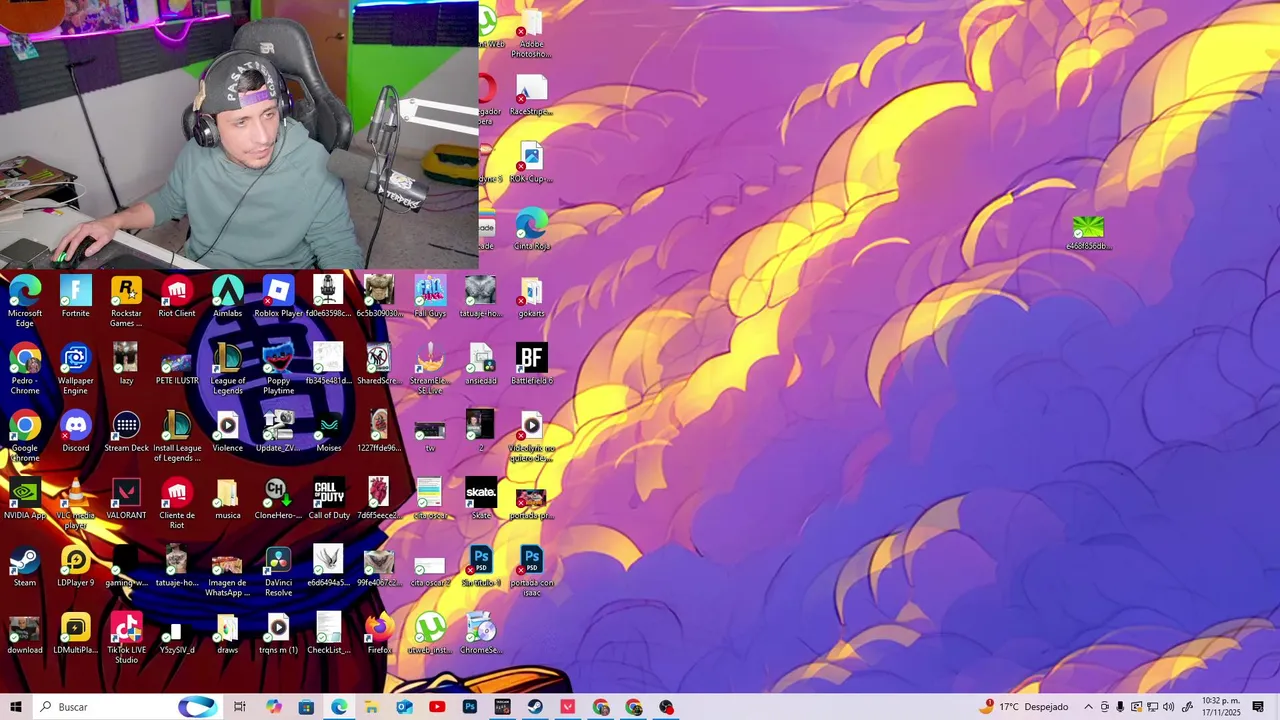Click the microphone tray icon

click(x=1120, y=707)
